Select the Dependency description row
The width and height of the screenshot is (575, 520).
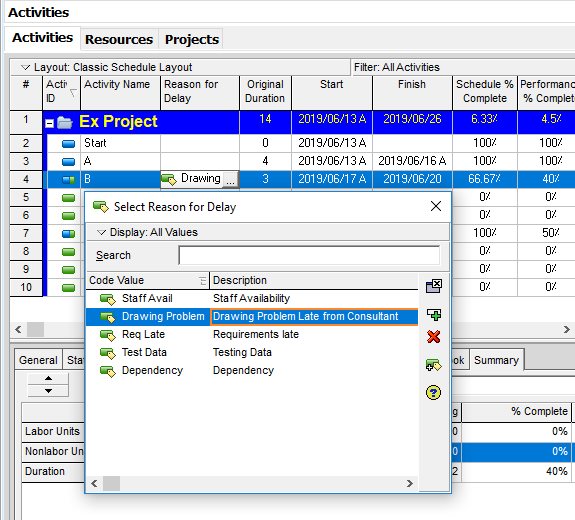click(x=243, y=370)
